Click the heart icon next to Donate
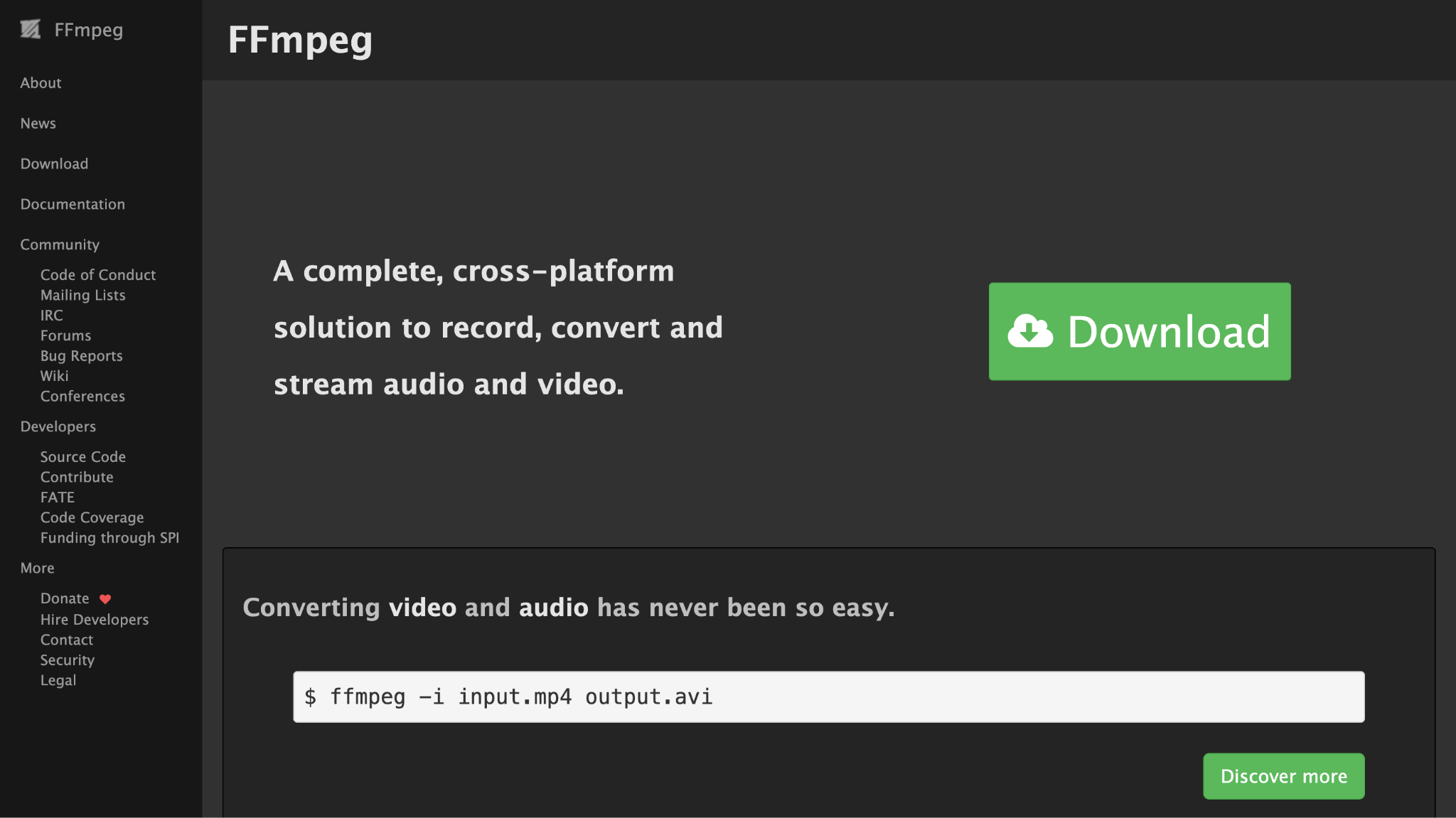The width and height of the screenshot is (1456, 818). point(105,598)
